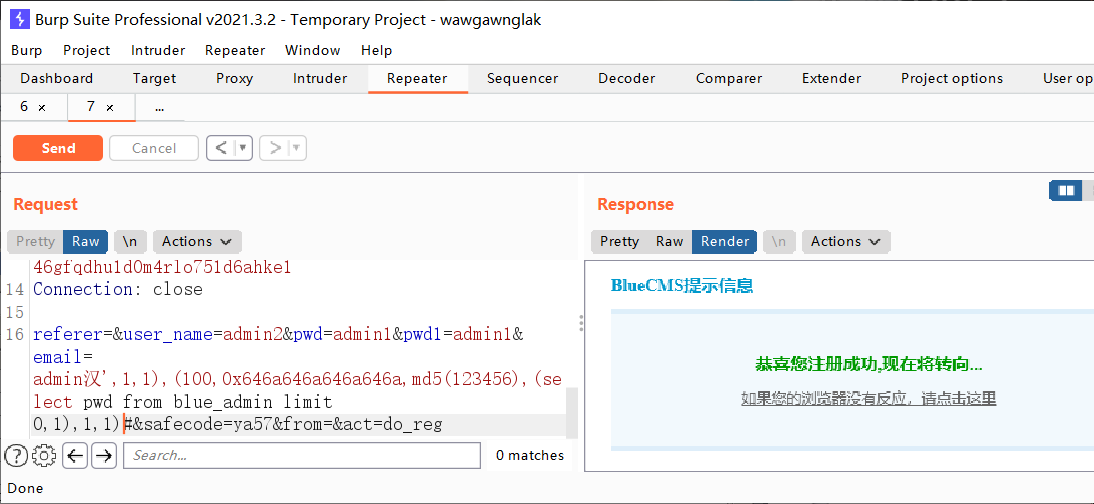Open the Help menu
The image size is (1094, 504).
[x=377, y=50]
